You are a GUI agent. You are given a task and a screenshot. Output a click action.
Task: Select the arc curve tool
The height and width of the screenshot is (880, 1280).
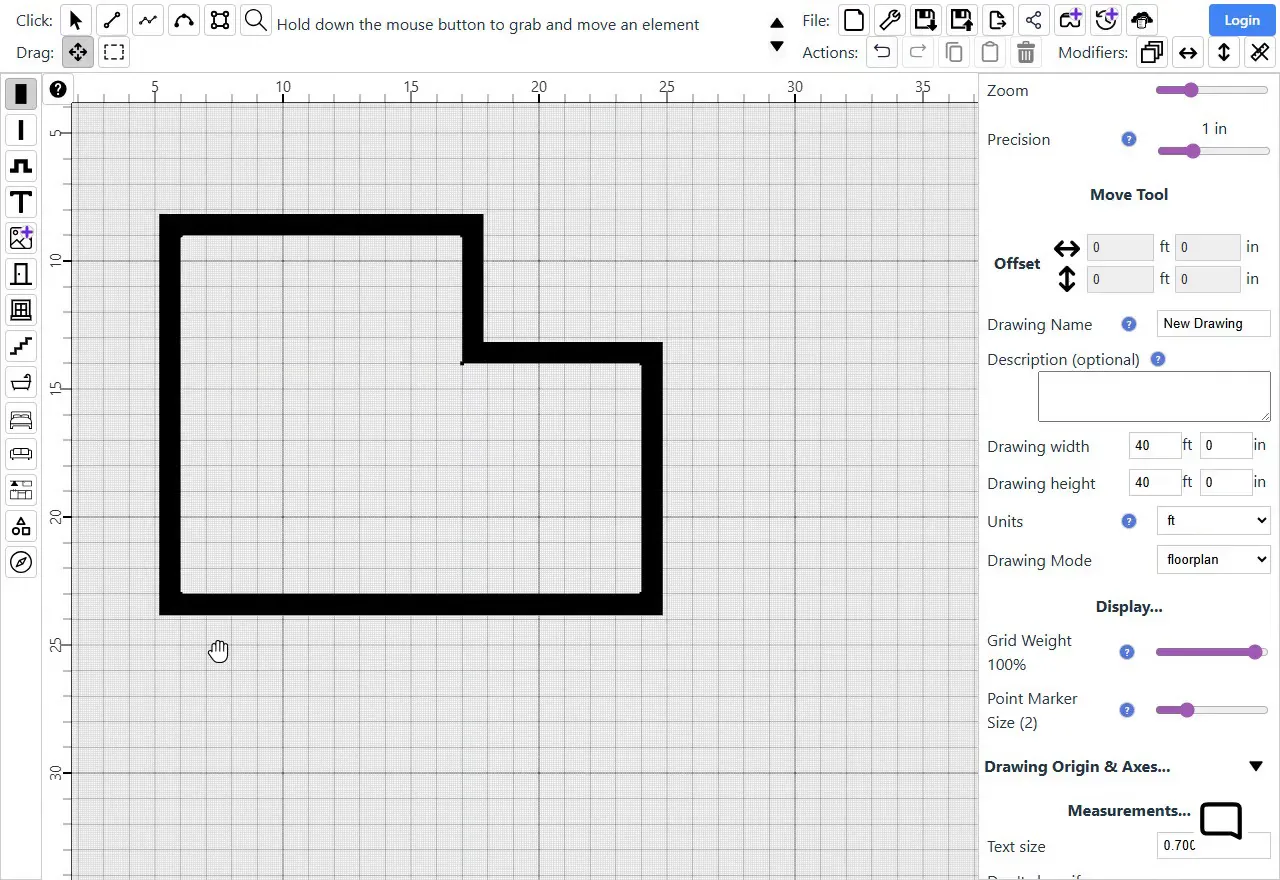pyautogui.click(x=184, y=20)
